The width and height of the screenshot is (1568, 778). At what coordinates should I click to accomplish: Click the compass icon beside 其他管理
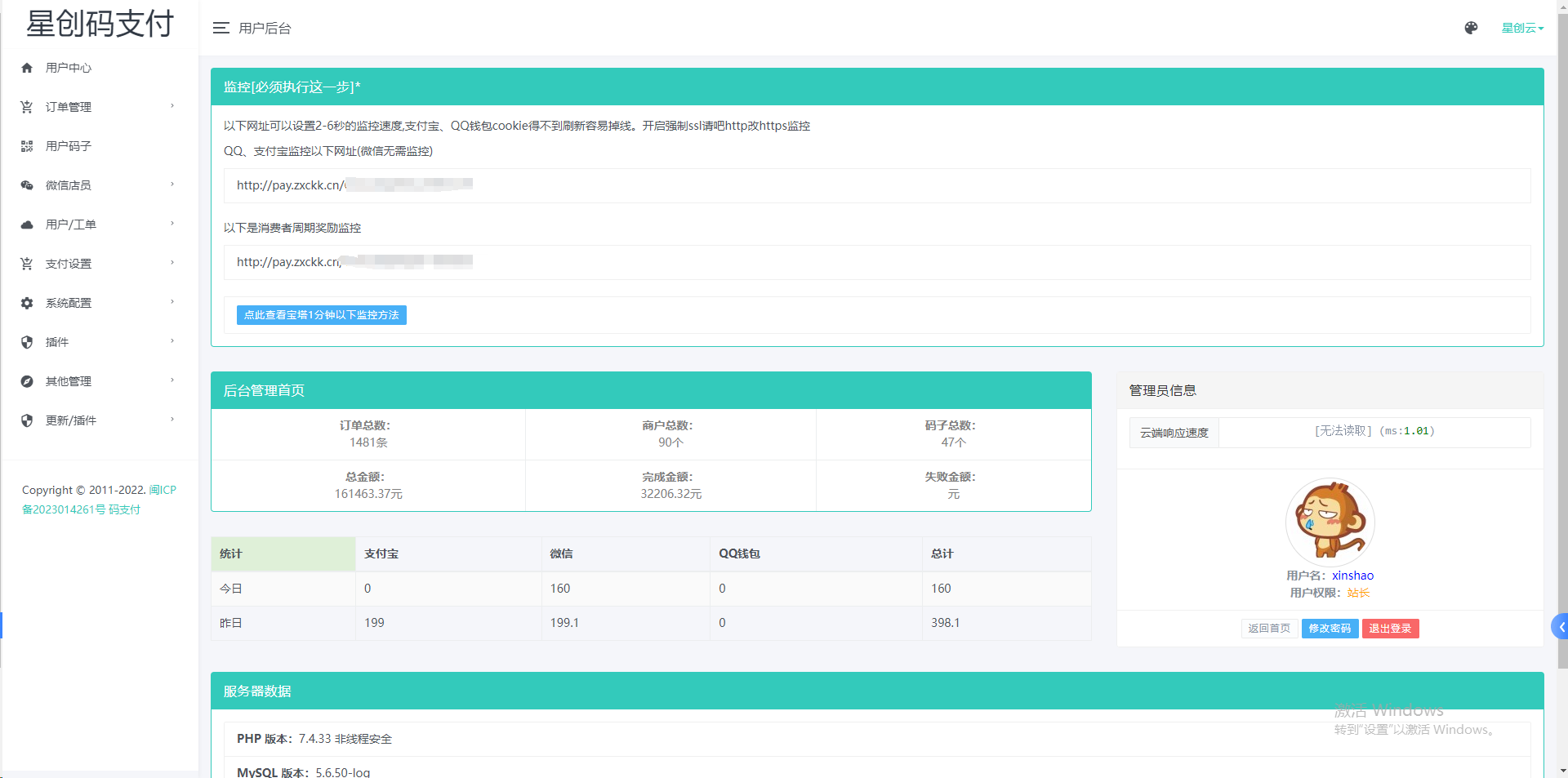pyautogui.click(x=27, y=381)
